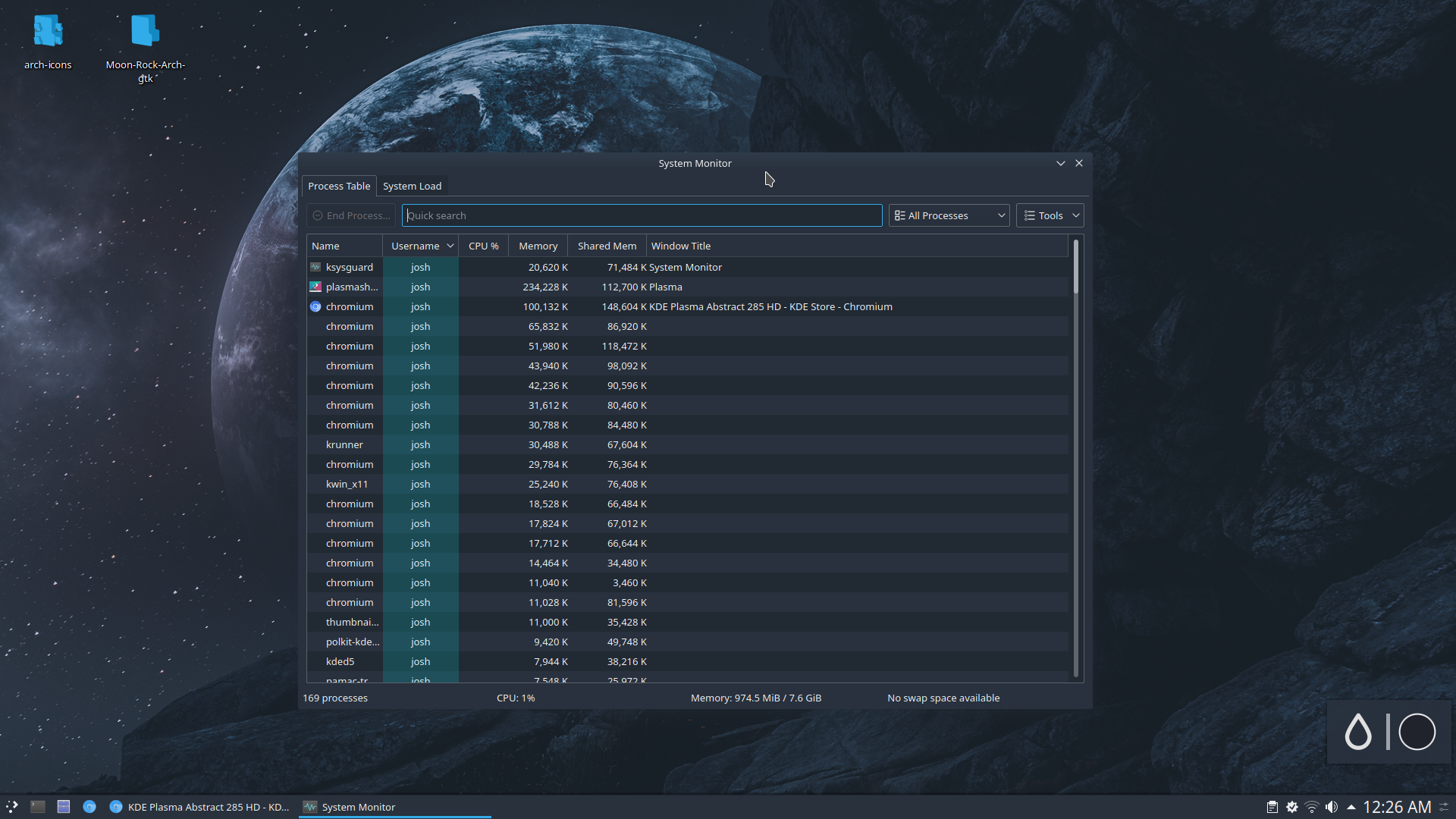The width and height of the screenshot is (1456, 819).
Task: Expand the hidden system tray icons
Action: click(1351, 807)
